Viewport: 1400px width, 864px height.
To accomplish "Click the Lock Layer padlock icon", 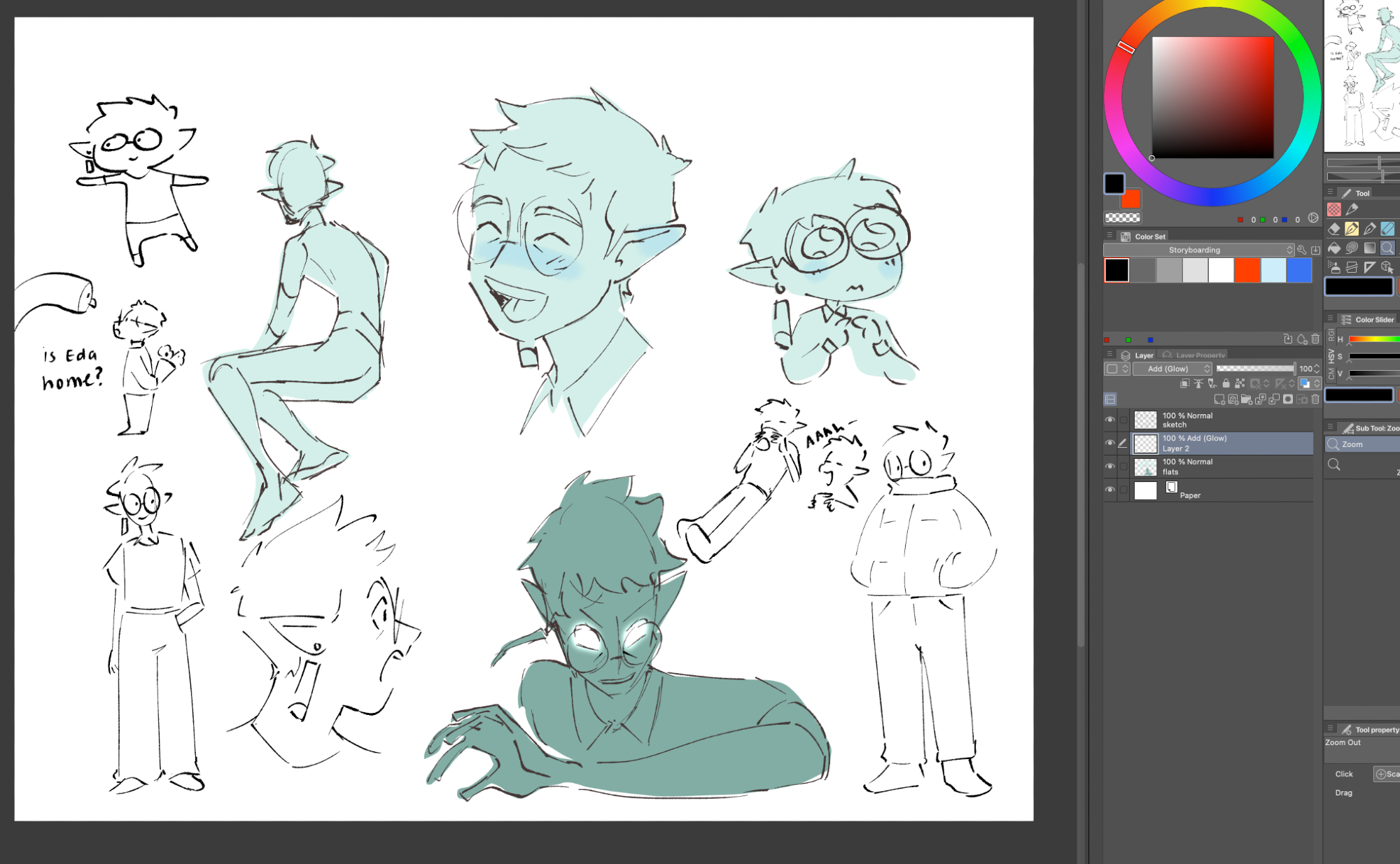I will tap(1226, 383).
